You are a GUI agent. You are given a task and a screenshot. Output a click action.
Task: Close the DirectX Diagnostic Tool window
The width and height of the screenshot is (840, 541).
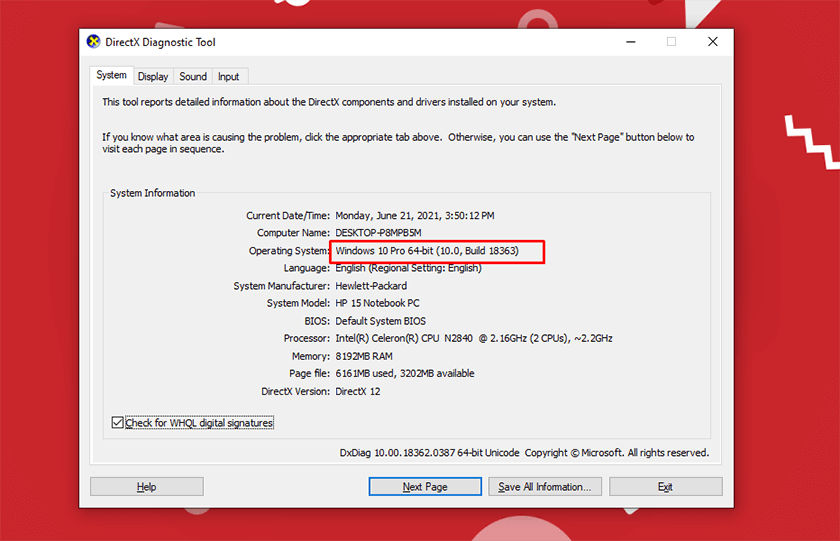pos(712,42)
